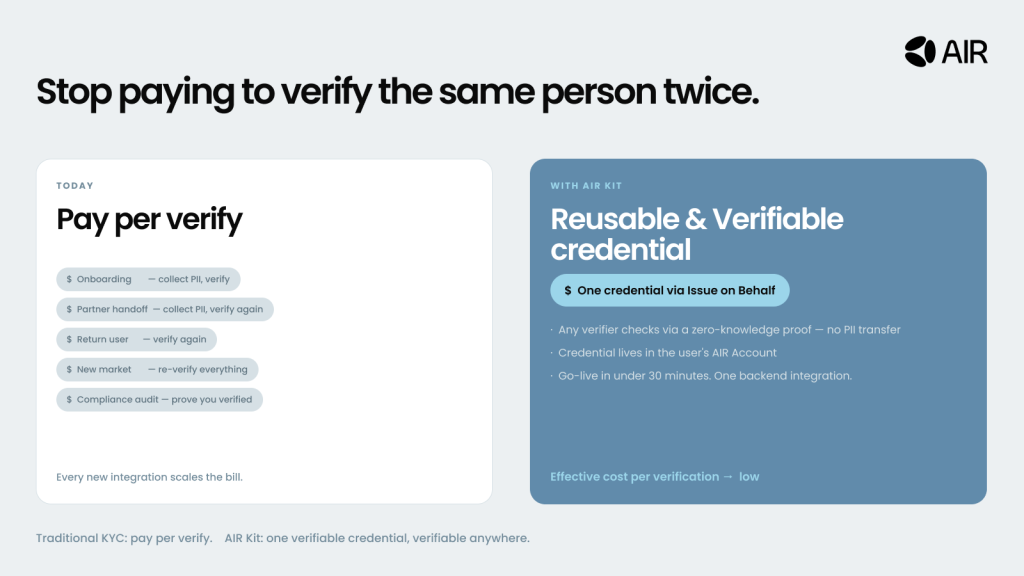1024x576 pixels.
Task: Click the AIR logo icon
Action: tap(919, 51)
